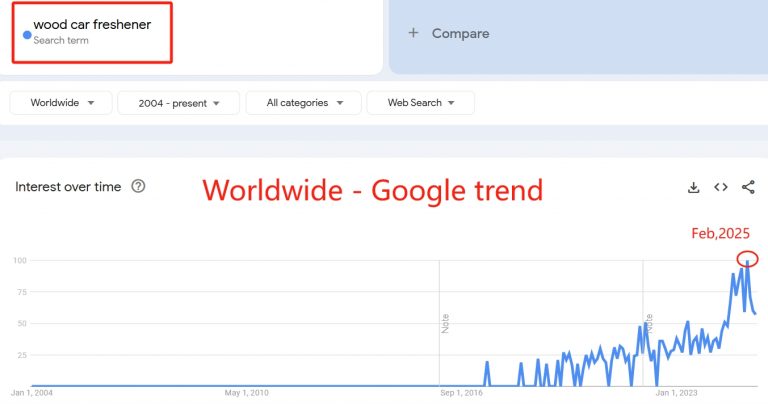Click the blue dot beside wood car freshener
Viewport: 768px width, 404px height.
point(27,35)
